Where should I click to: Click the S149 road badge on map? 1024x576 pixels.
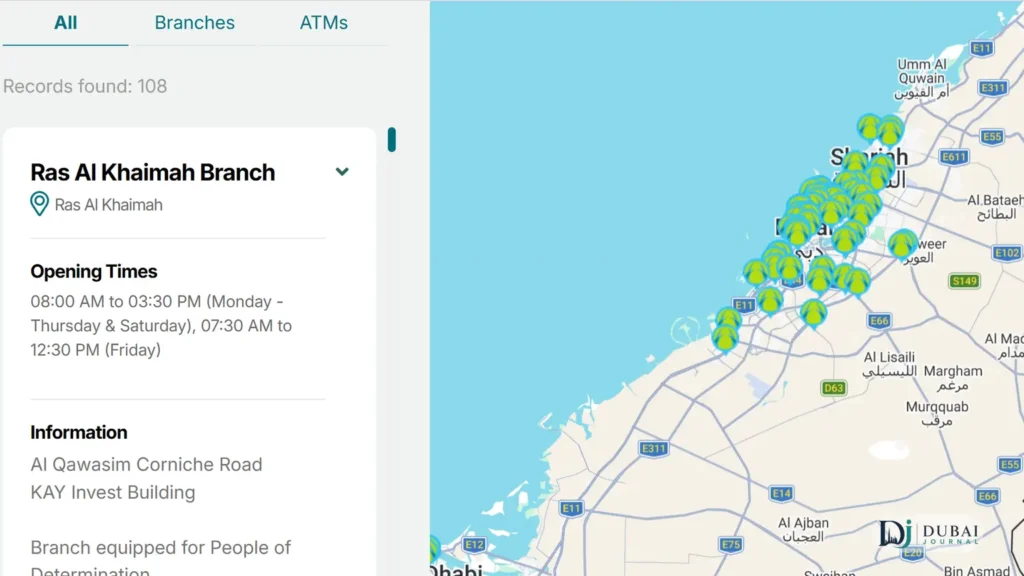[x=965, y=281]
